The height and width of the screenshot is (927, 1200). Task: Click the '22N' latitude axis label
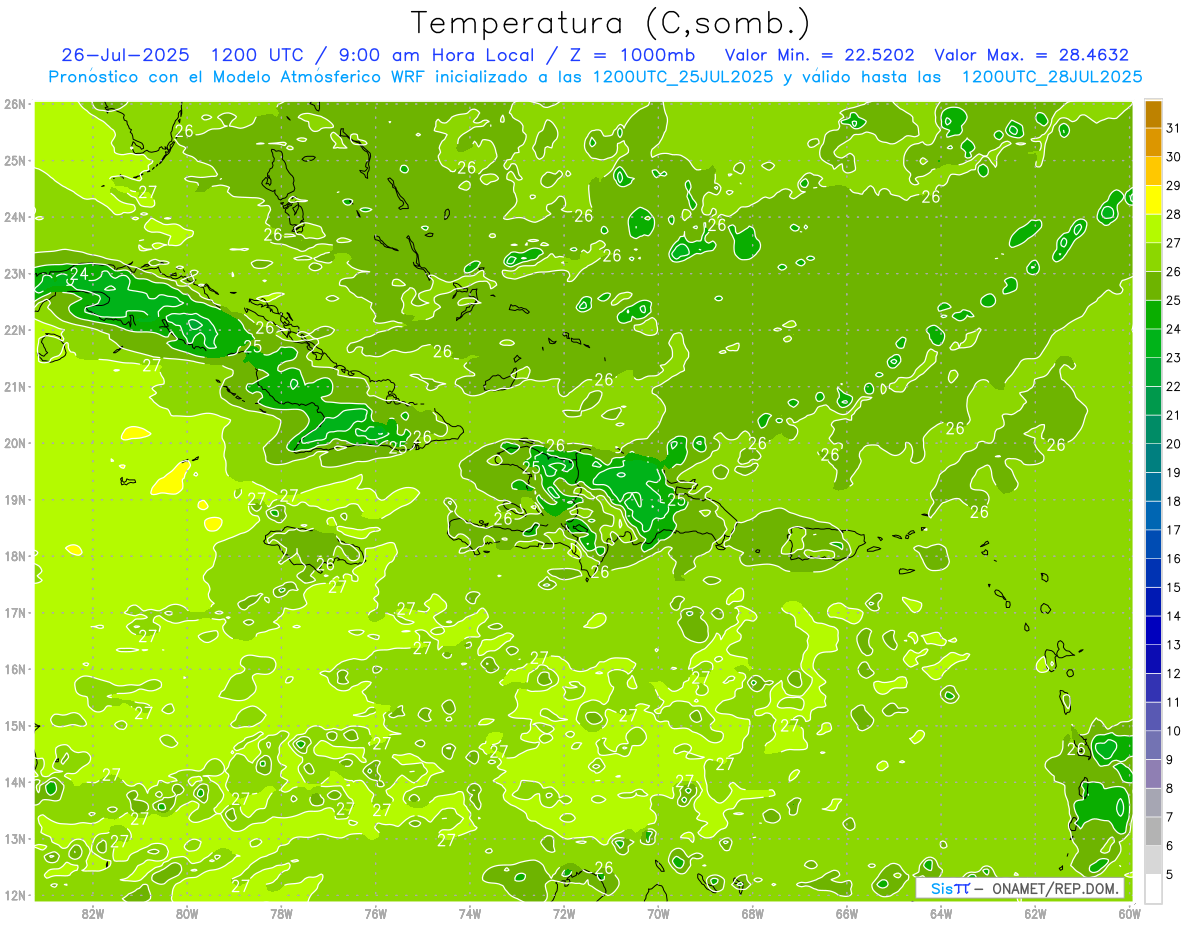(14, 330)
